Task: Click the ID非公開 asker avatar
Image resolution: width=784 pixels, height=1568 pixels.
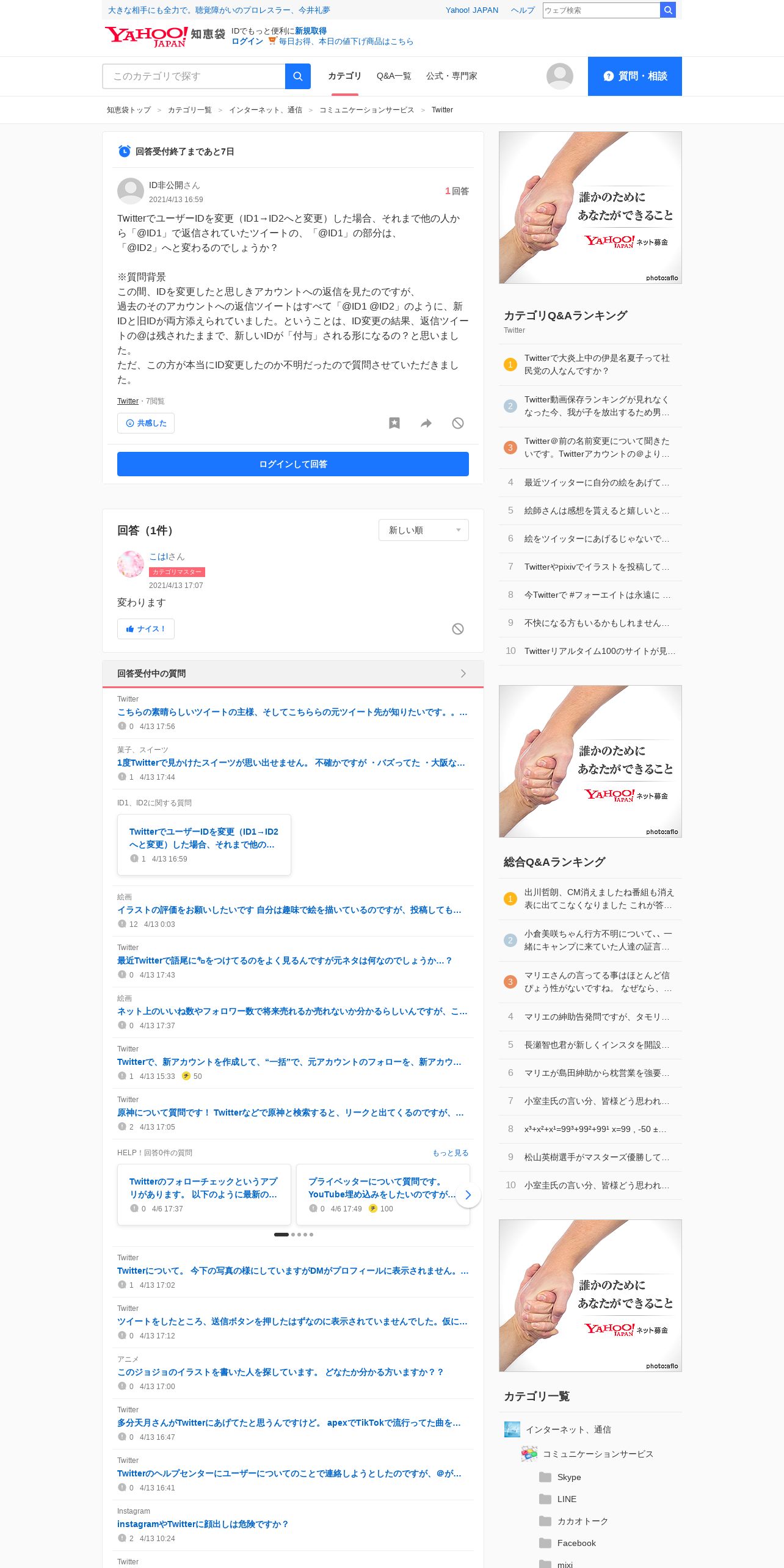Action: (131, 191)
